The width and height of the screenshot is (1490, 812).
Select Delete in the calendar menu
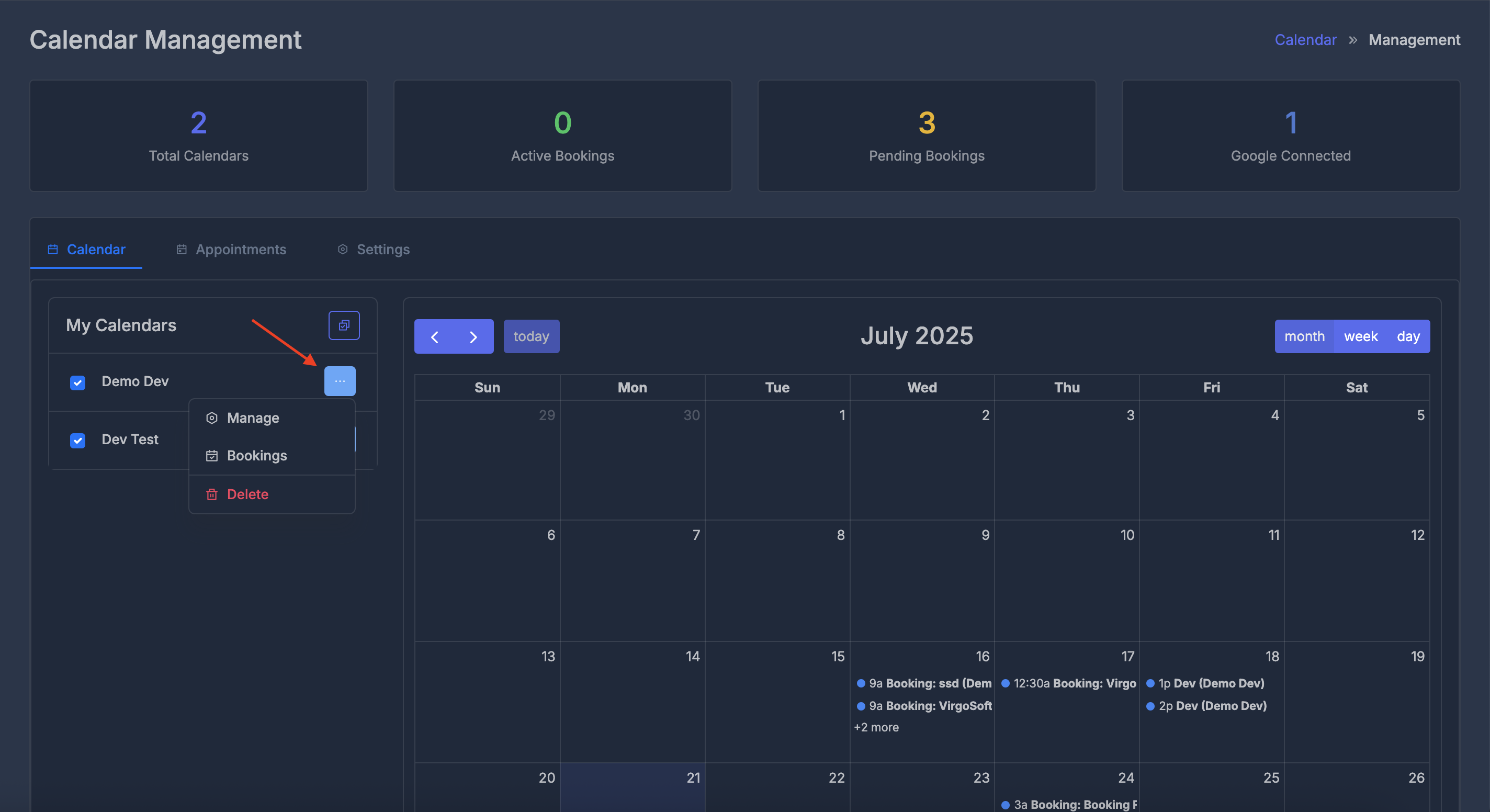tap(272, 494)
